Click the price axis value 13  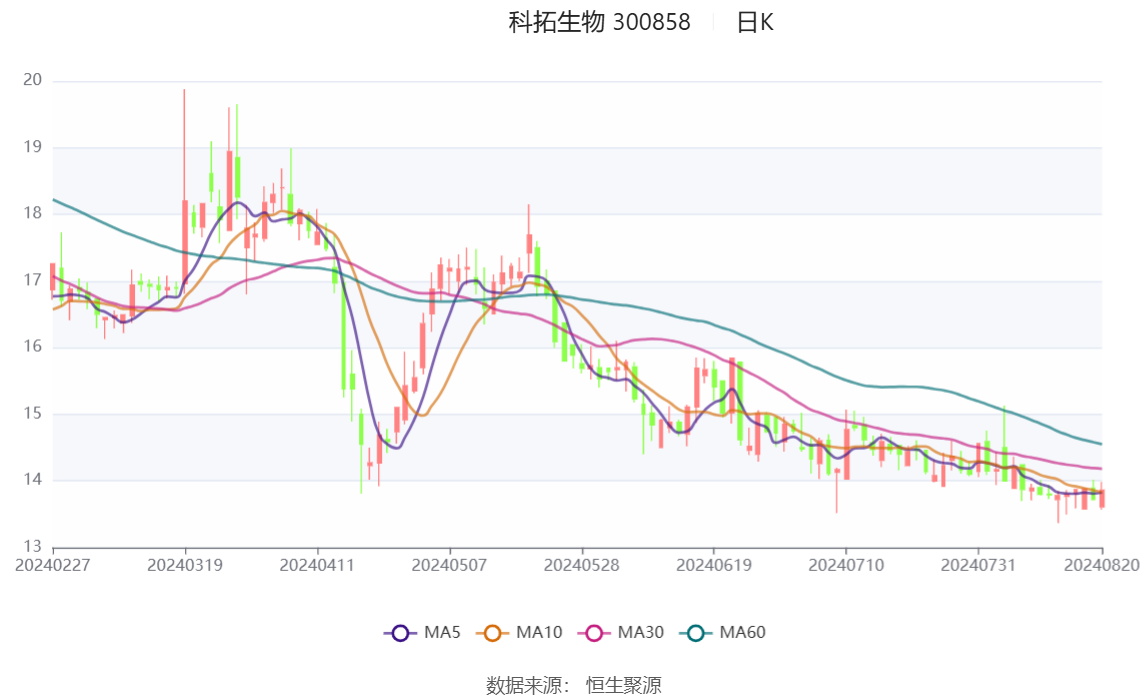pos(33,547)
